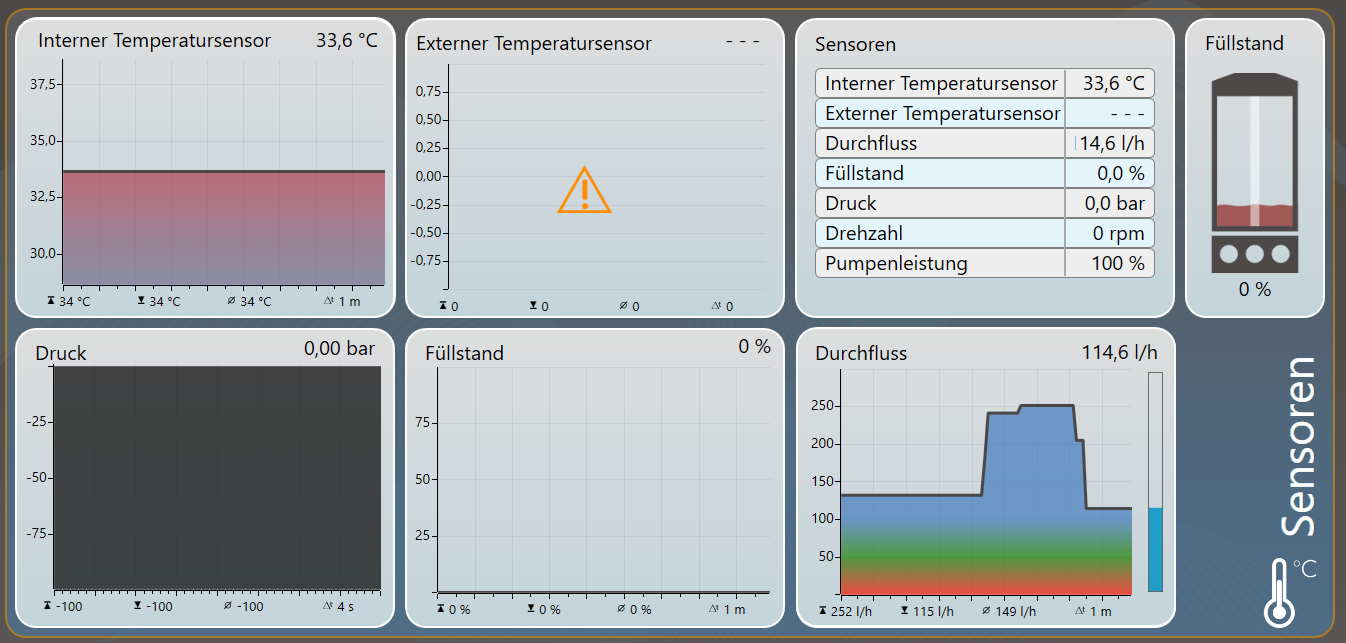Viewport: 1346px width, 643px height.
Task: Select the Durchfluss row in Sensoren list
Action: pyautogui.click(x=985, y=143)
